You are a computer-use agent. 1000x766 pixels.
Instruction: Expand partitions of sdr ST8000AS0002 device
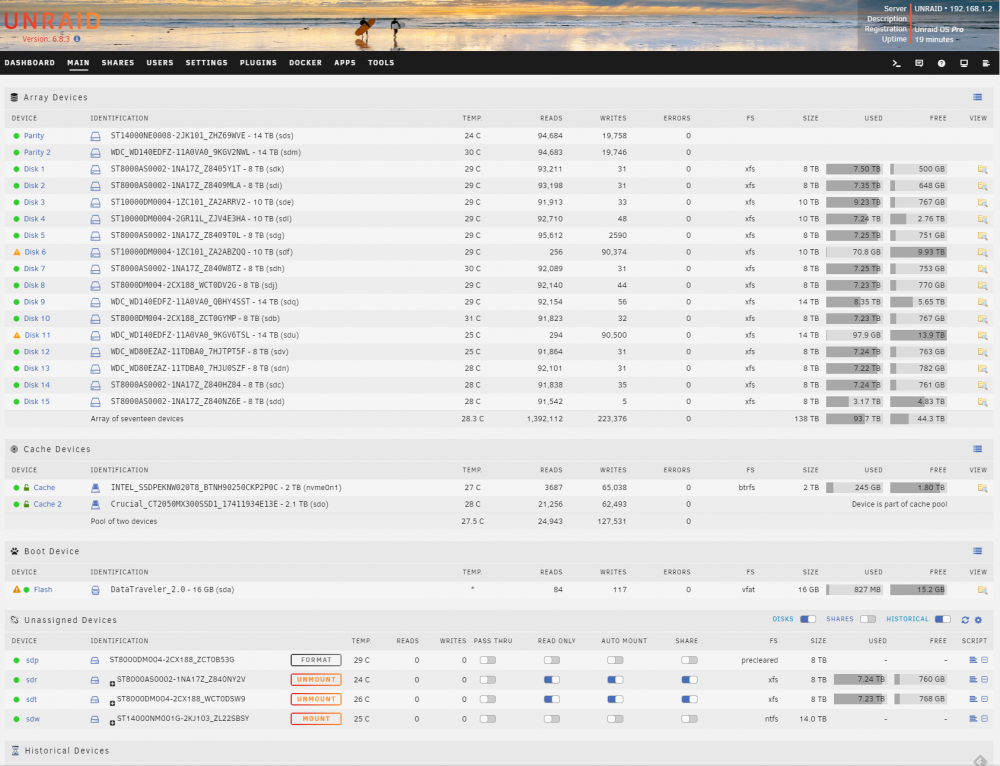pyautogui.click(x=112, y=684)
